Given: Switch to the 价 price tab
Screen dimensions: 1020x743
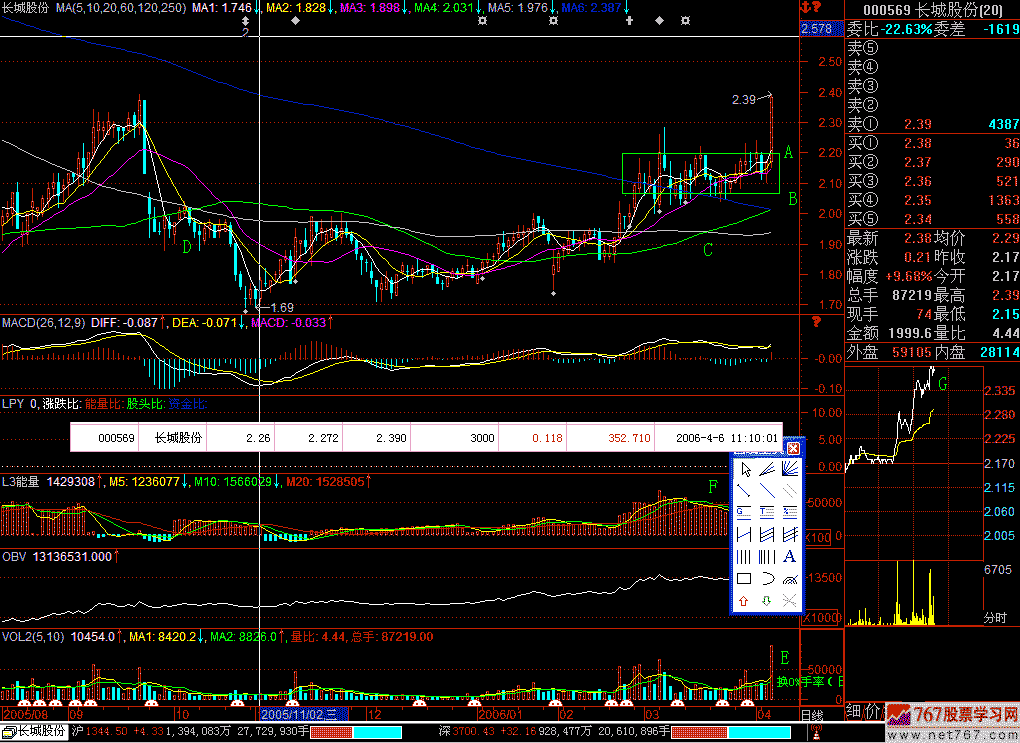Looking at the screenshot, I should click(x=876, y=711).
